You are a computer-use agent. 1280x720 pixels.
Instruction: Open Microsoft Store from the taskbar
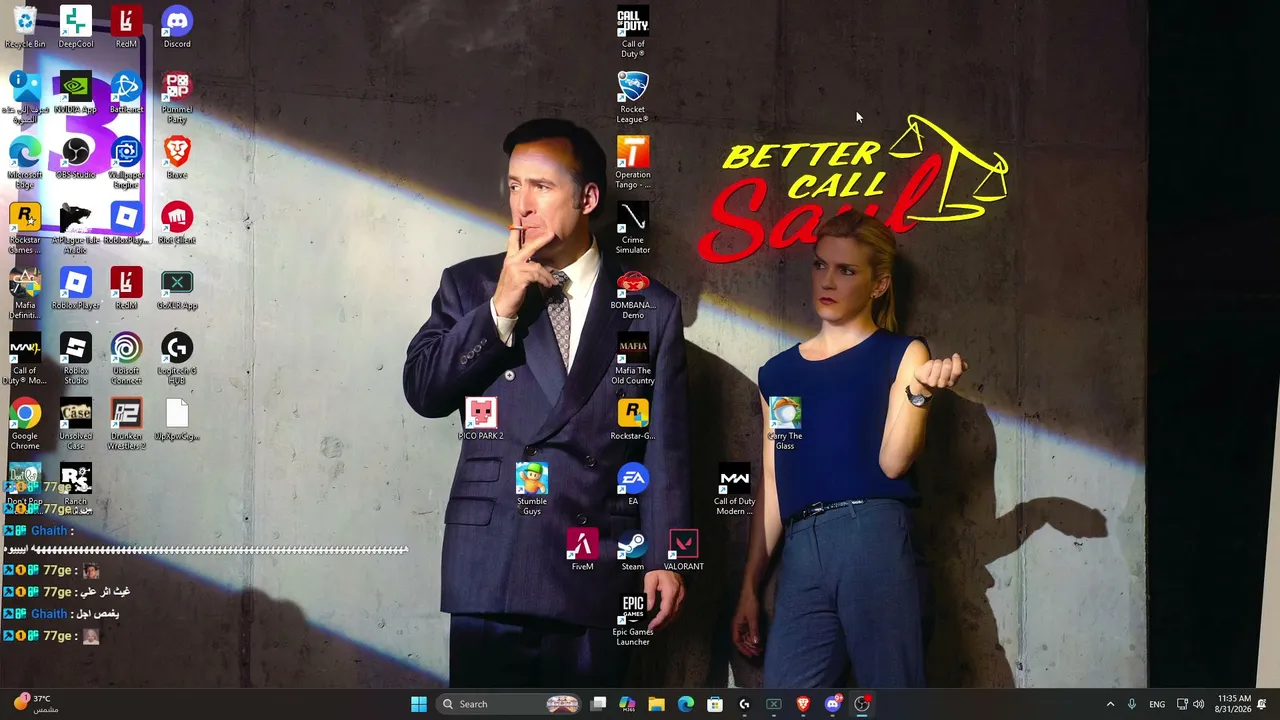click(x=715, y=704)
